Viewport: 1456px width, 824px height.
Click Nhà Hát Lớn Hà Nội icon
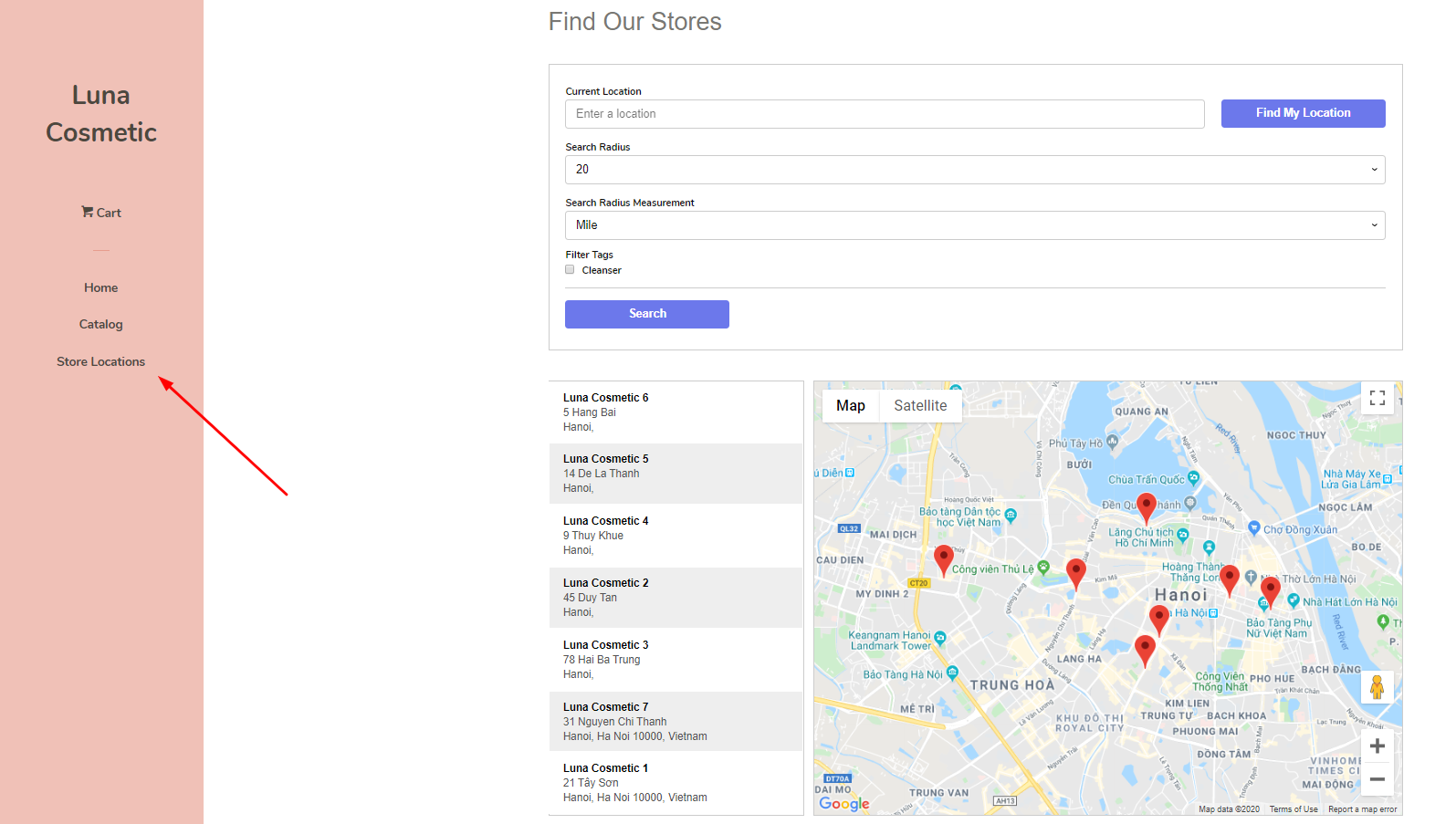point(1294,600)
